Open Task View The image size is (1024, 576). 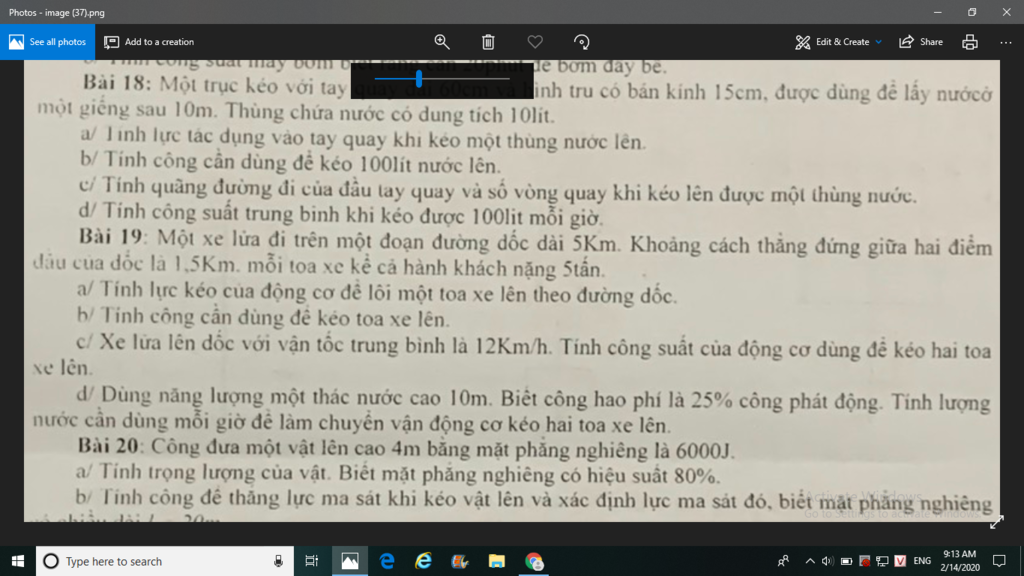[x=312, y=561]
